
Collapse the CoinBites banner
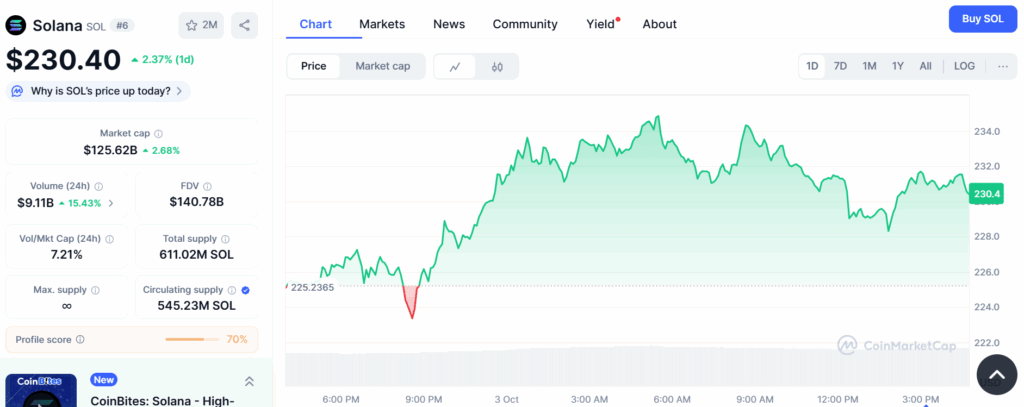[x=249, y=381]
